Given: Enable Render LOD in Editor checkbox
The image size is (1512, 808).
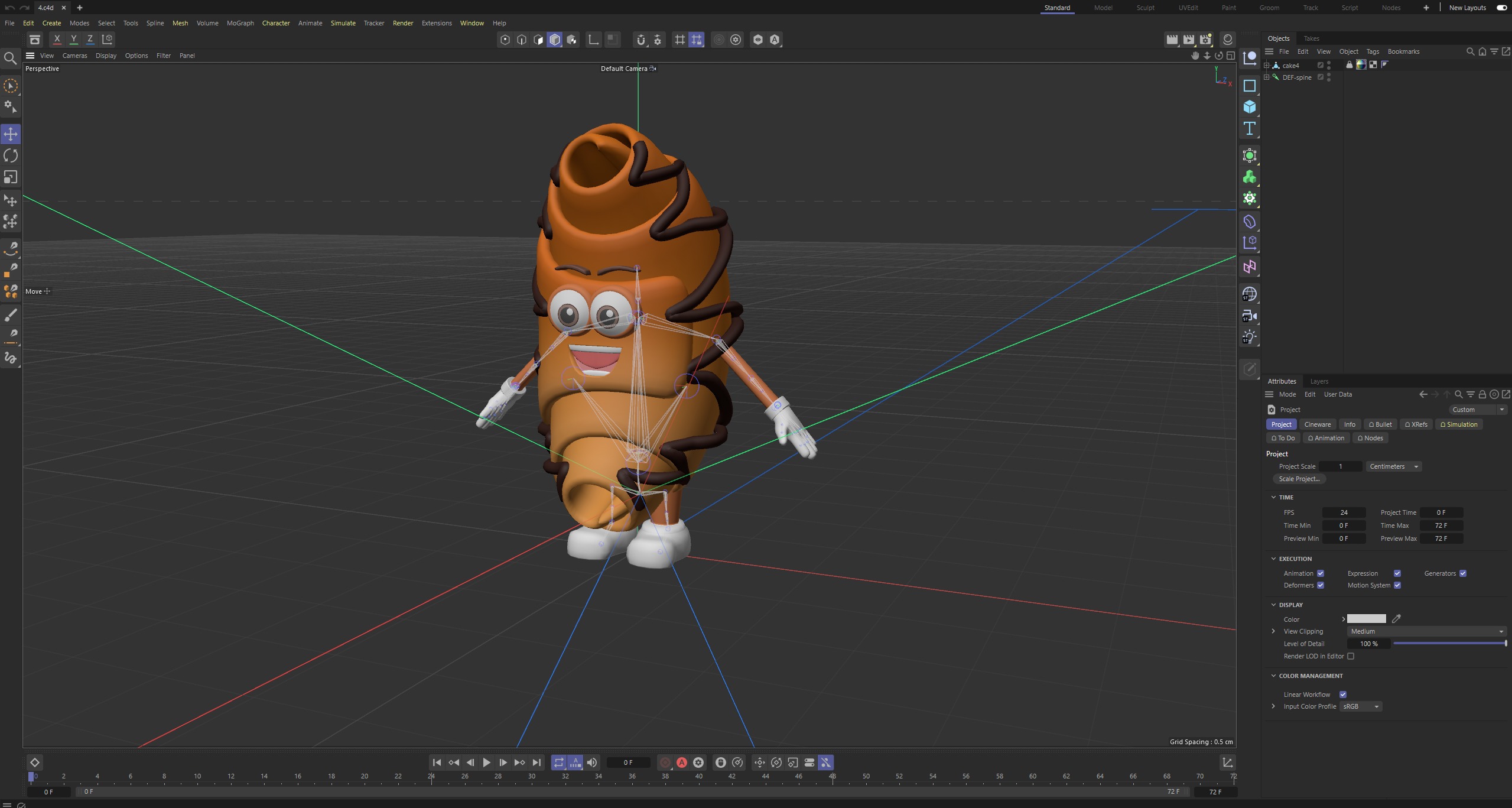Looking at the screenshot, I should pyautogui.click(x=1351, y=656).
